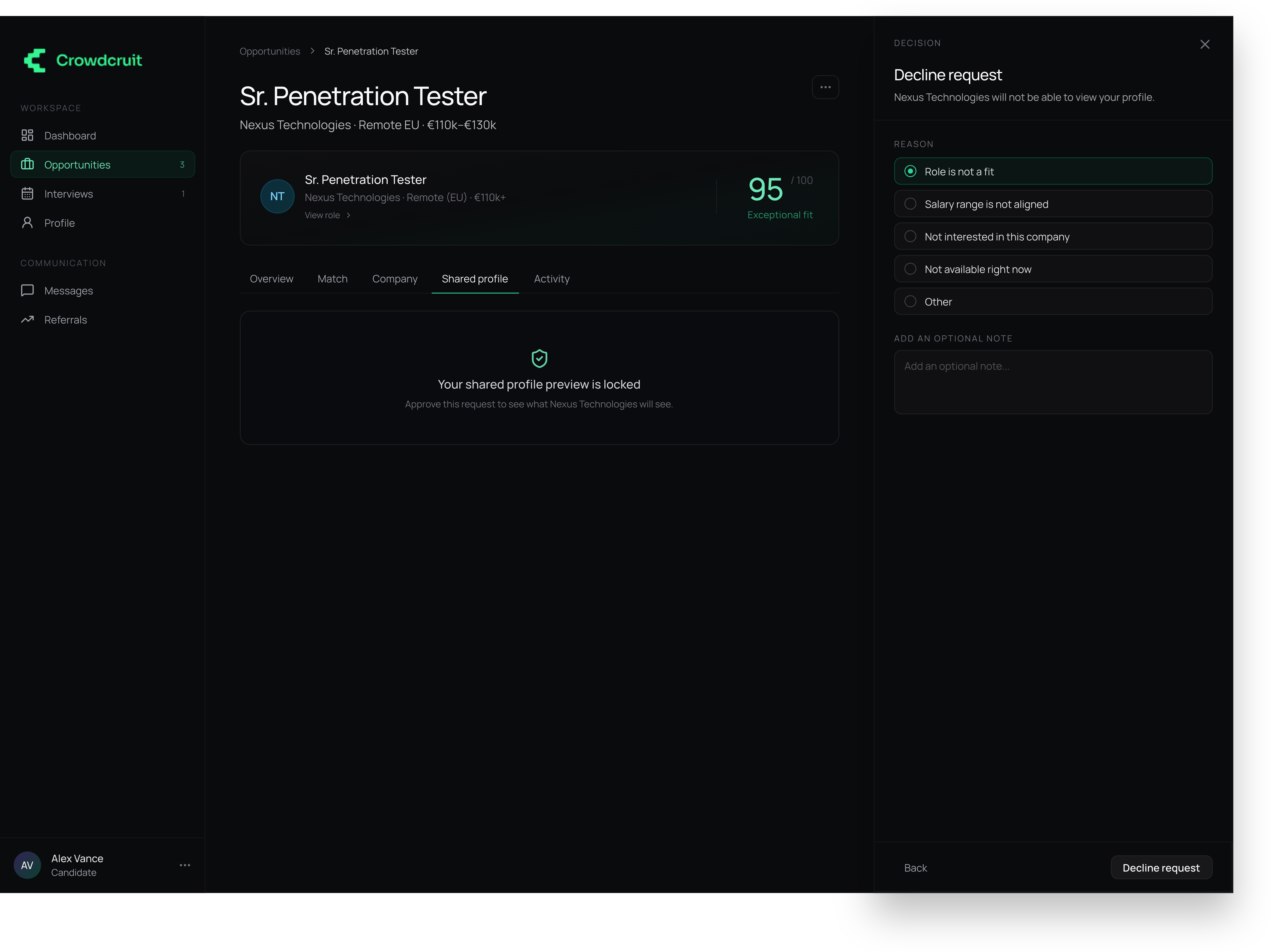The width and height of the screenshot is (1271, 952).
Task: Open the Company tab
Action: tap(395, 279)
